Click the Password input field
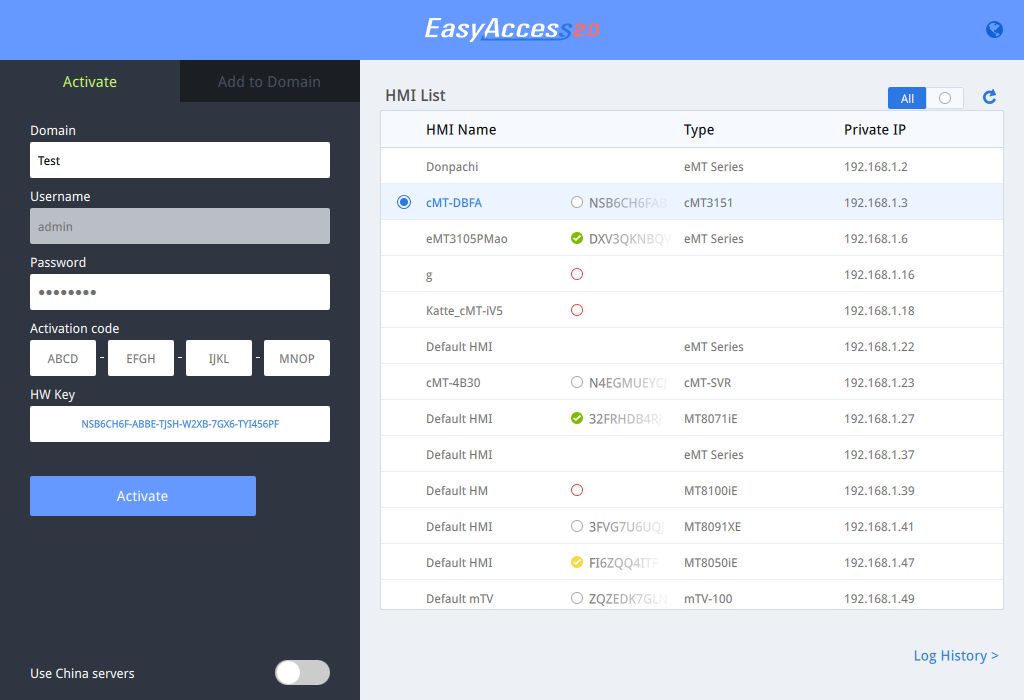Image resolution: width=1024 pixels, height=700 pixels. pos(180,292)
